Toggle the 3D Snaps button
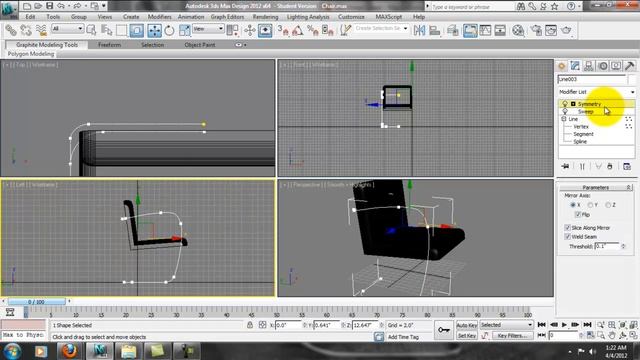 click(283, 30)
